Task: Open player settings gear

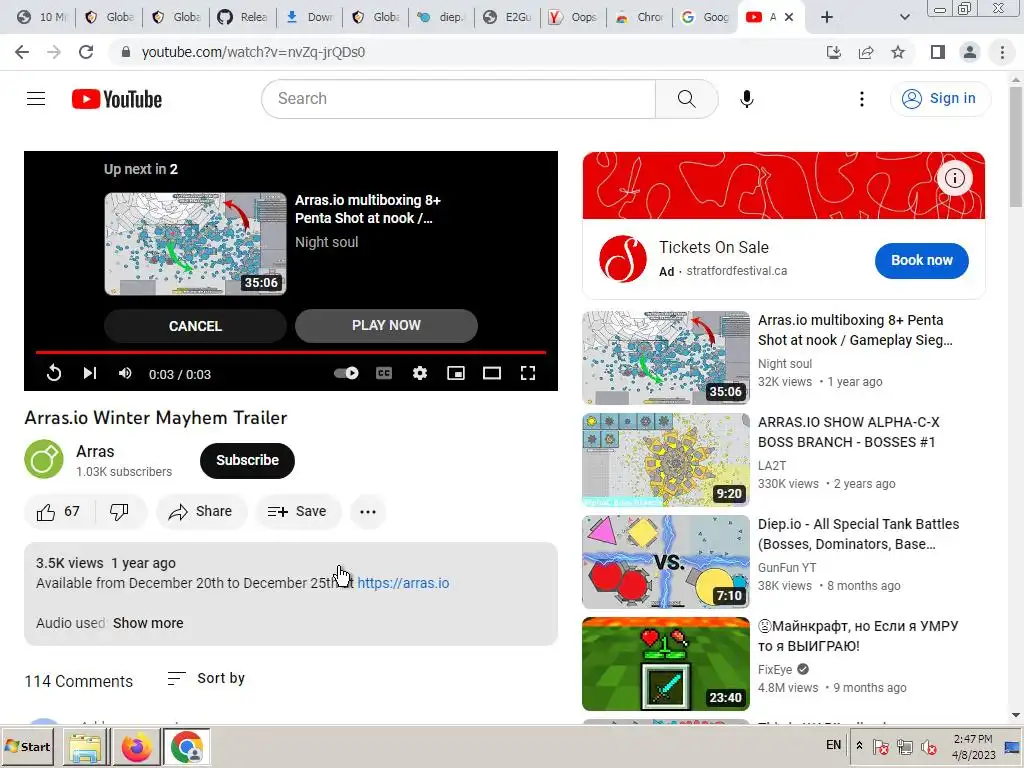Action: click(x=420, y=373)
